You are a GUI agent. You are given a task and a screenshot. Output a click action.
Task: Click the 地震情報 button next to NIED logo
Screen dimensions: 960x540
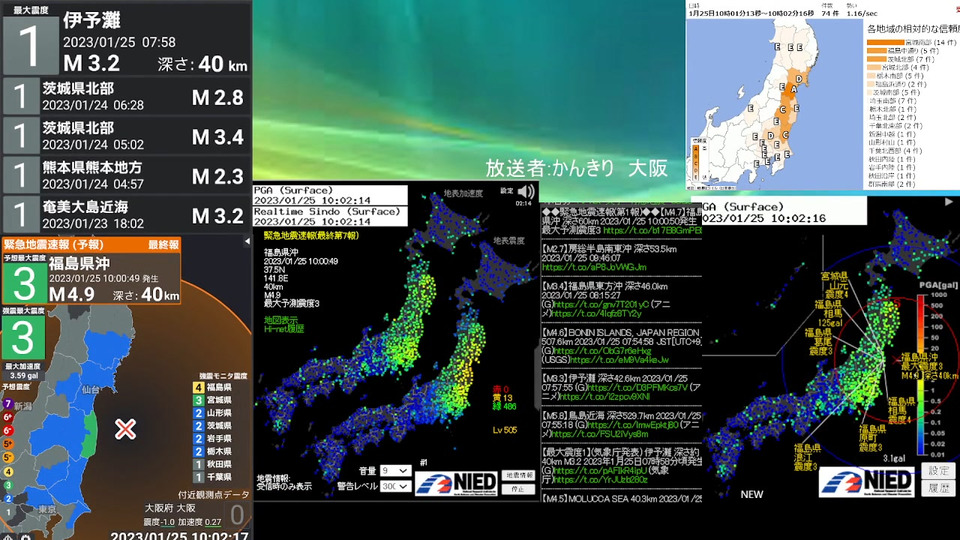(518, 475)
